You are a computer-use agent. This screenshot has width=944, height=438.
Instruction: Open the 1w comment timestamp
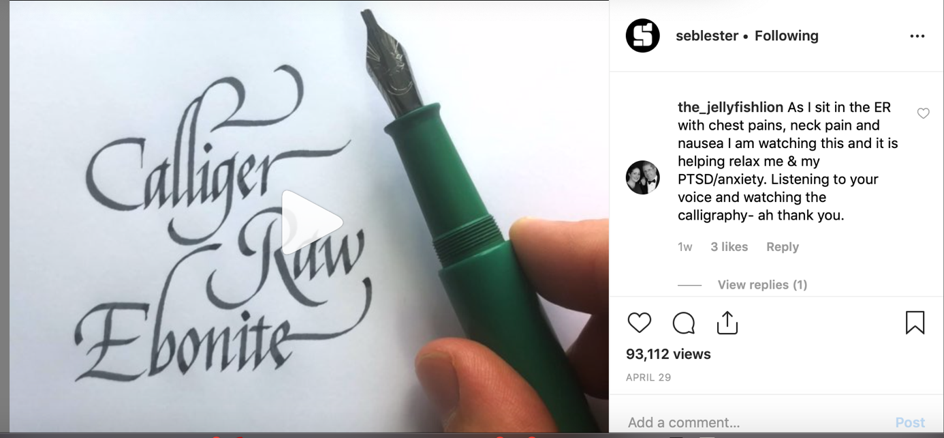point(685,247)
